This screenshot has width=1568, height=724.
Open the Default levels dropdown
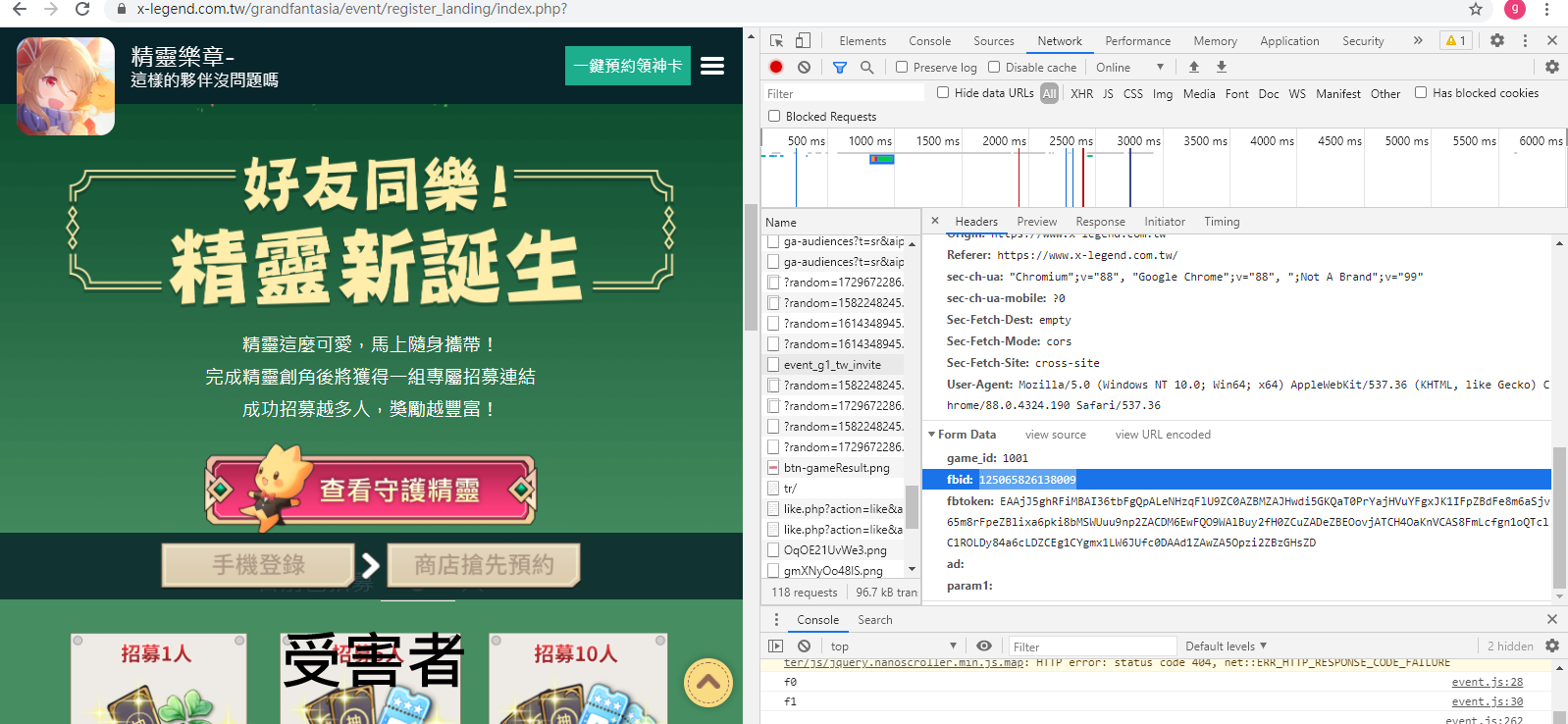point(1226,646)
